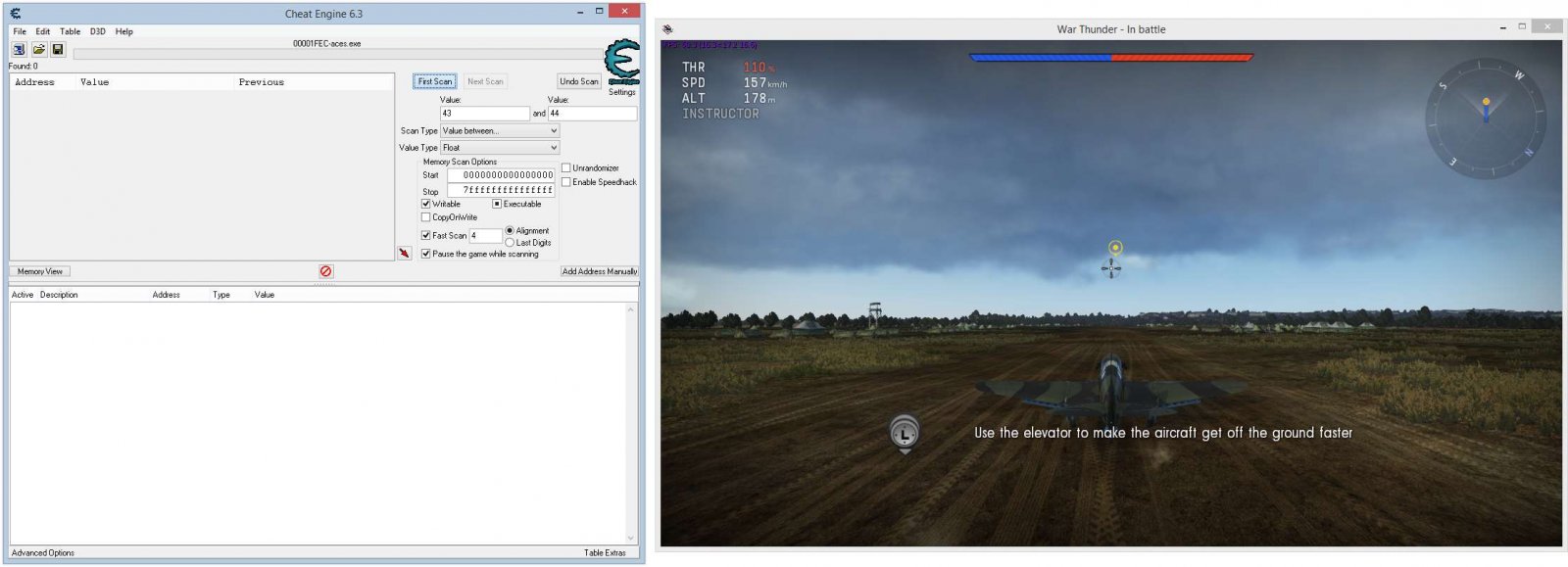Click the Undo Scan button

[x=579, y=81]
